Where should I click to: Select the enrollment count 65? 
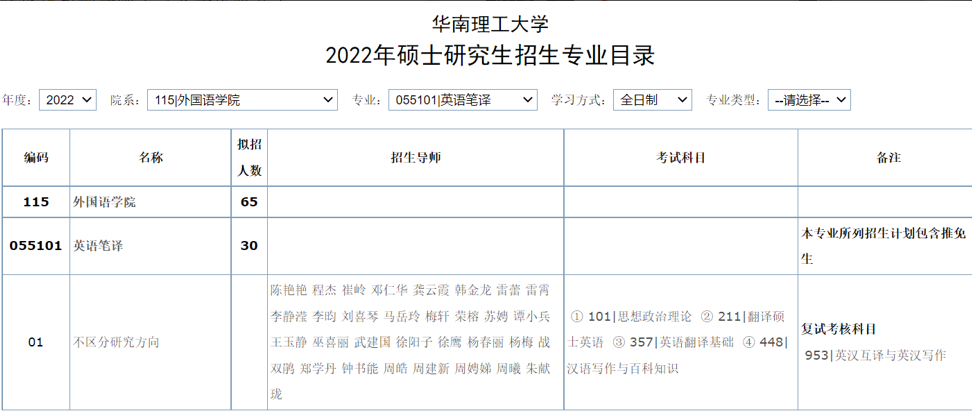[249, 202]
